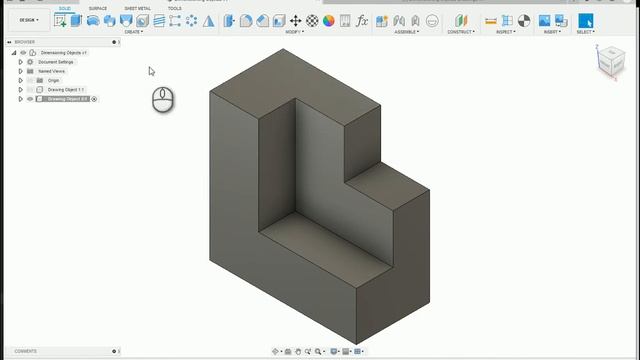The image size is (640, 360).
Task: Open the Manage Materials tool icon
Action: [345, 20]
